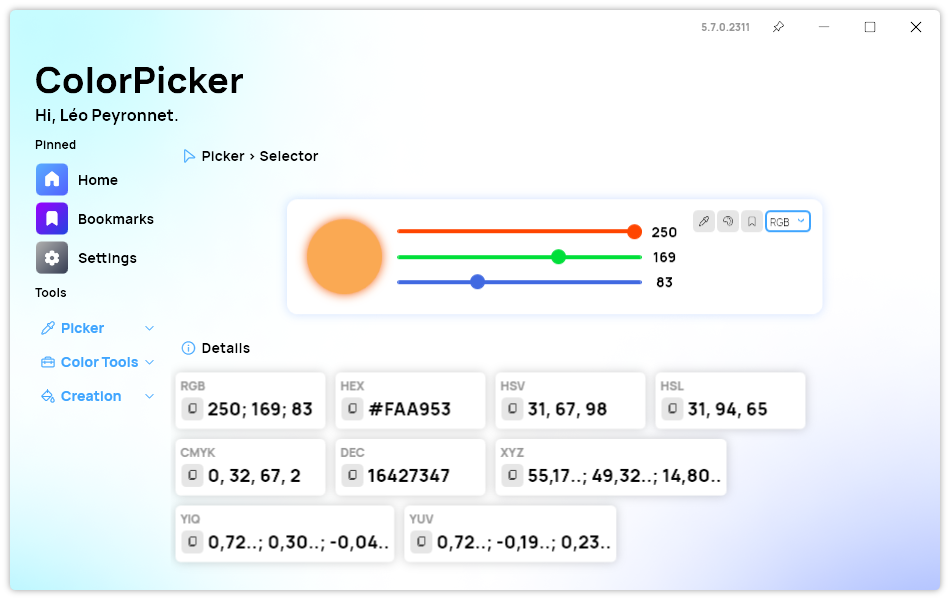Click the green channel slider handle

pos(558,257)
